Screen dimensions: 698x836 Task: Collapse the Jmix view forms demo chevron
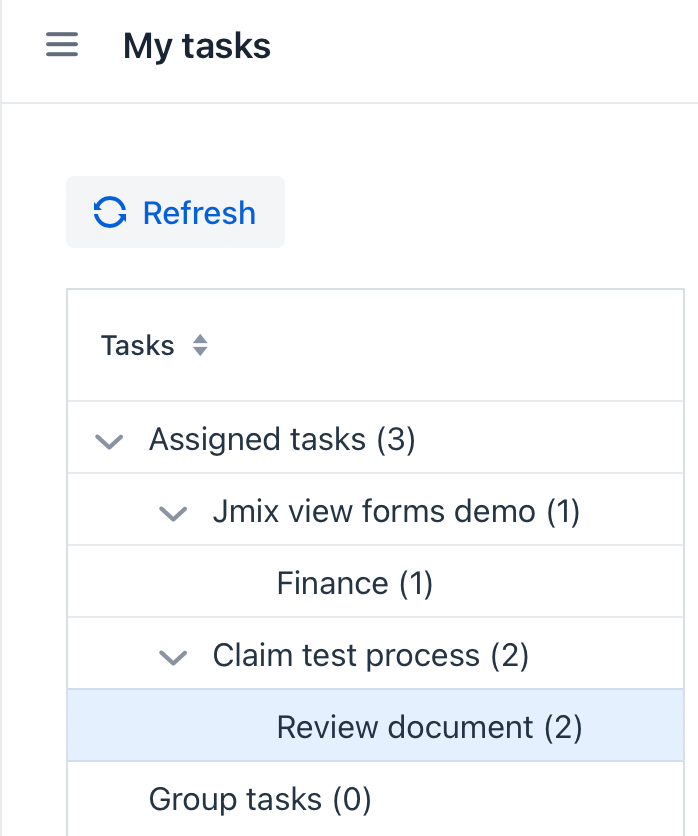click(173, 511)
